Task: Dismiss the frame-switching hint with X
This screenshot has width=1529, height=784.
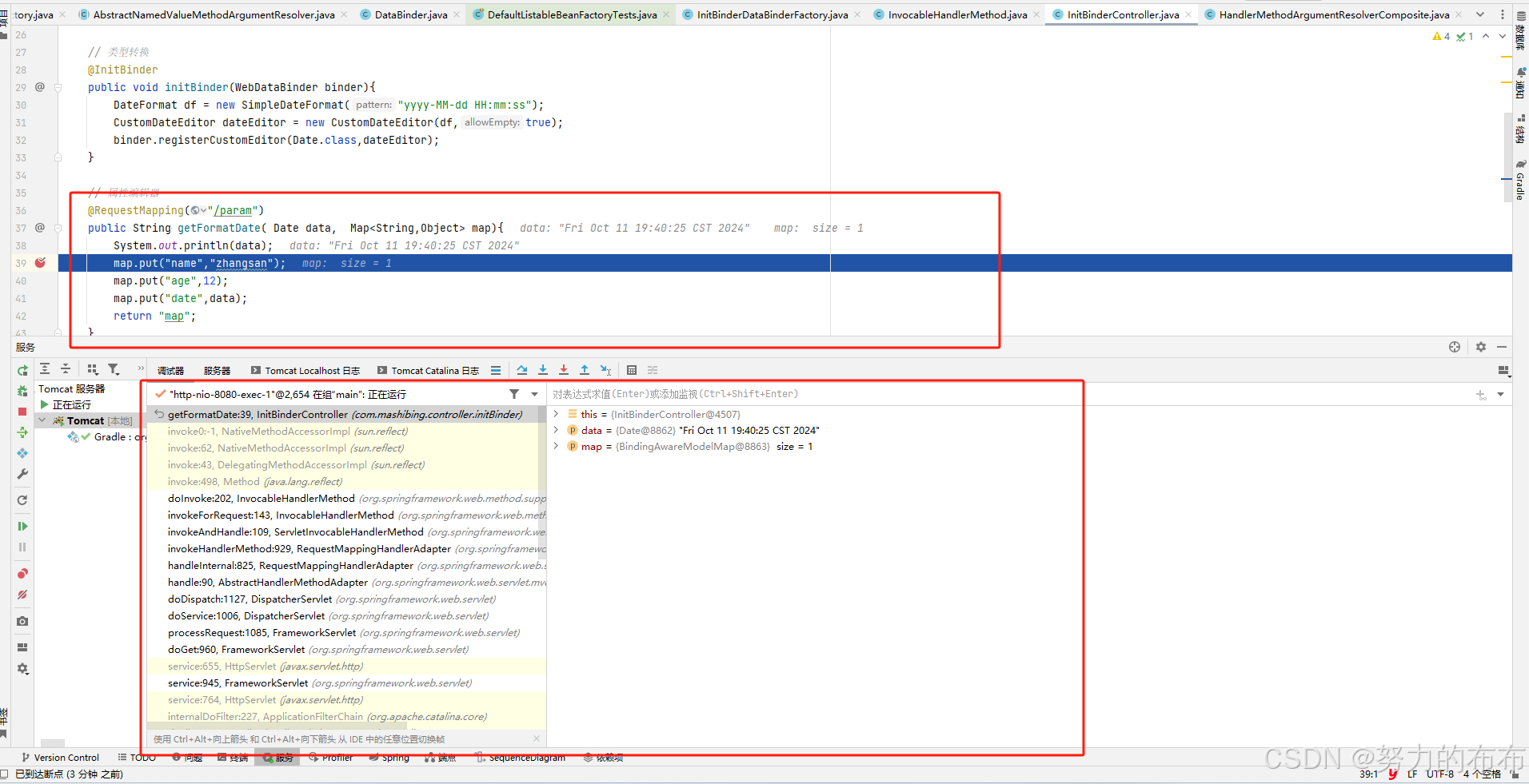Action: click(537, 739)
